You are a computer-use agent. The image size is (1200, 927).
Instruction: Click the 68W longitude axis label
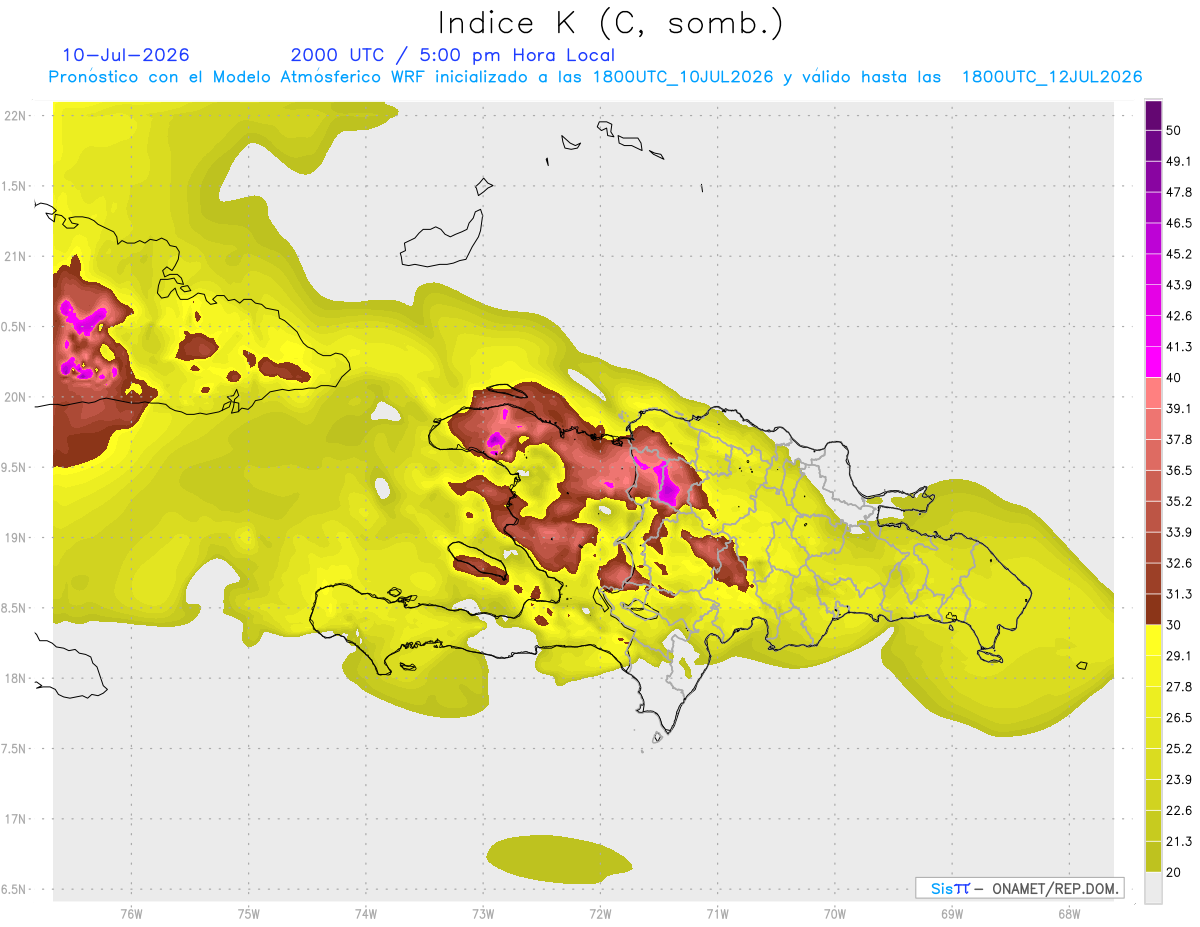point(1068,913)
